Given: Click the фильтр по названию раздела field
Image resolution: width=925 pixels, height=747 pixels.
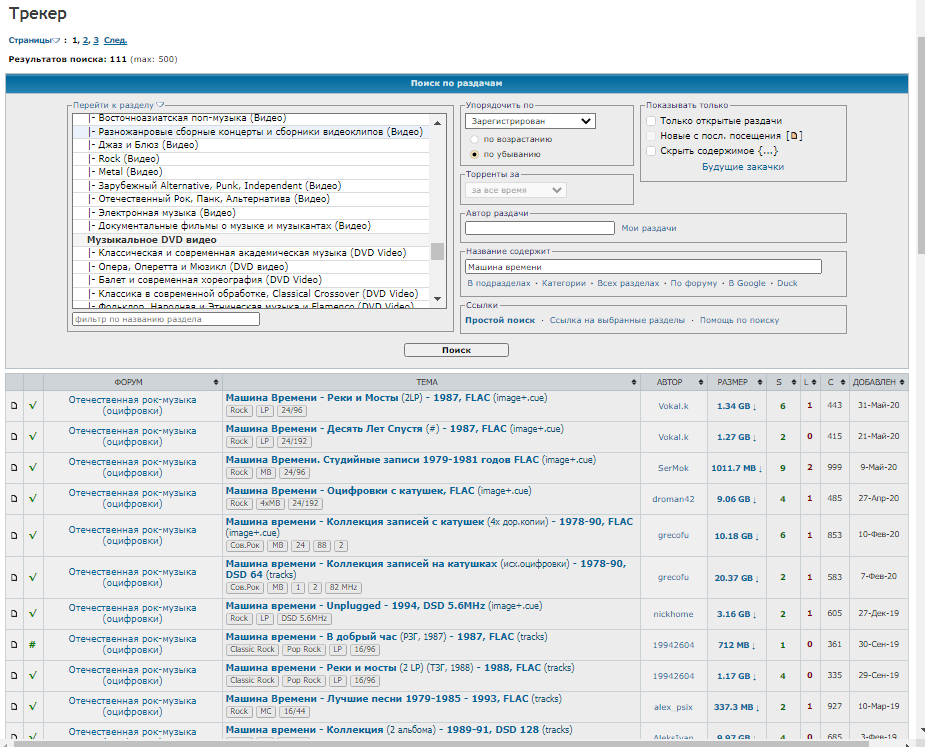Looking at the screenshot, I should (166, 319).
